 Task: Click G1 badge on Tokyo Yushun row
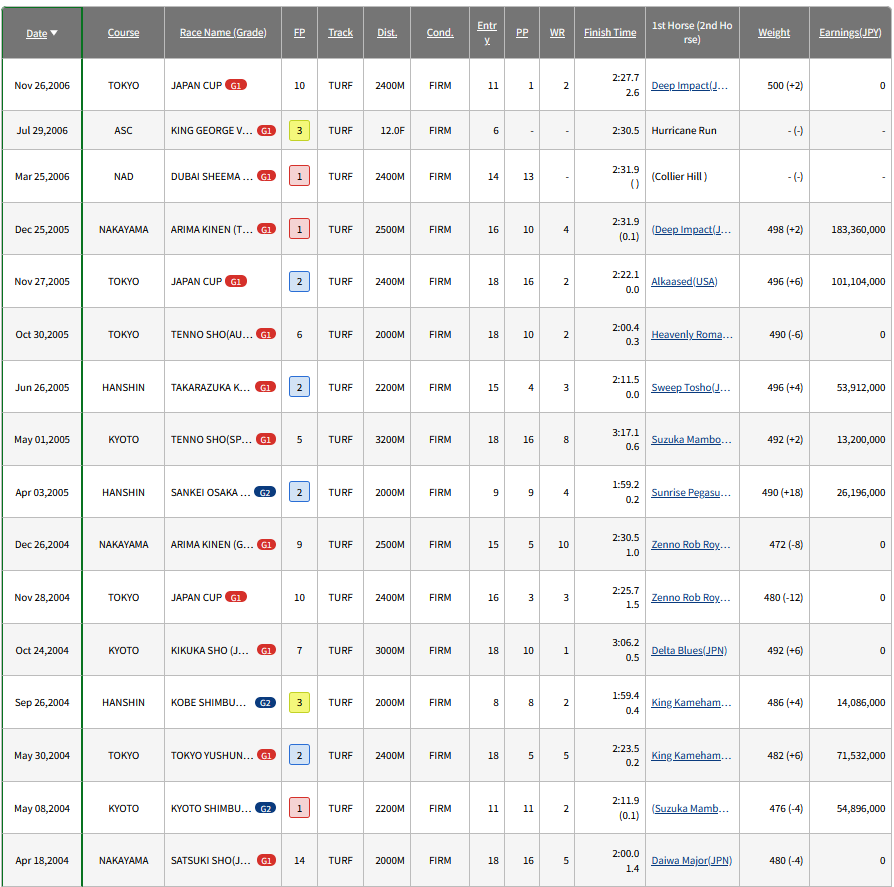[x=266, y=755]
